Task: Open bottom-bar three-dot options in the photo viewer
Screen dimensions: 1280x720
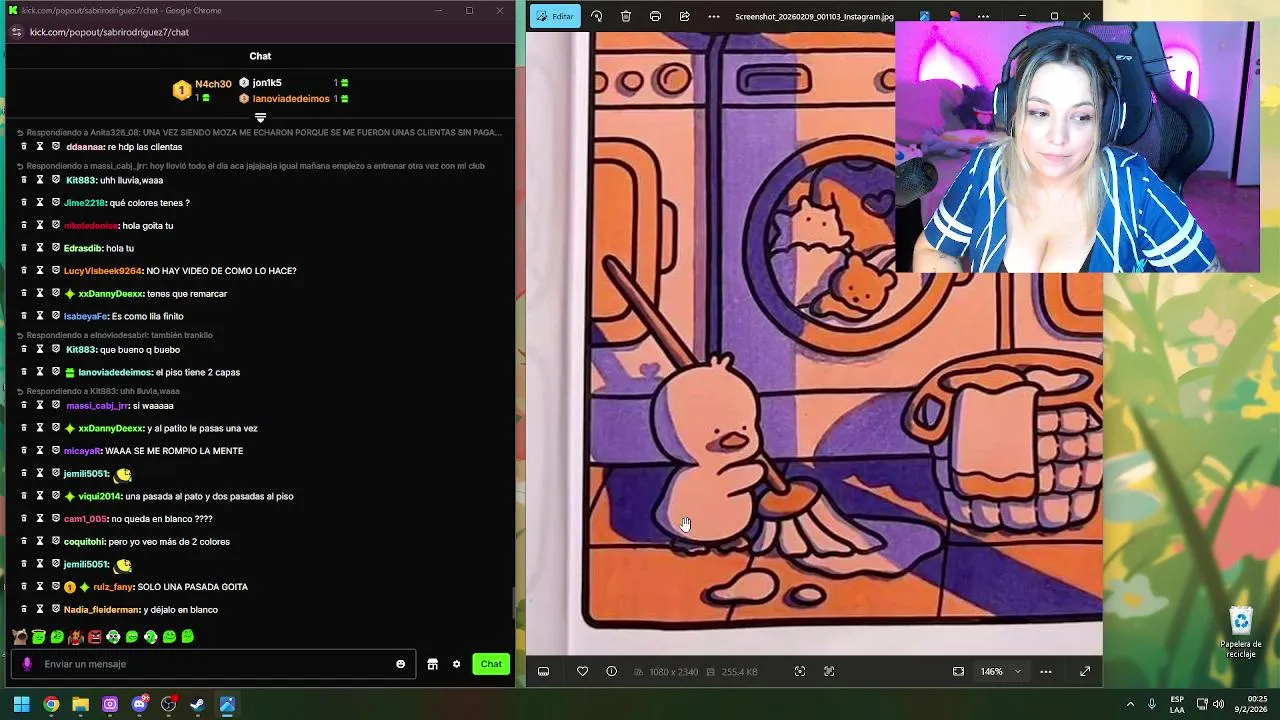Action: tap(1046, 671)
